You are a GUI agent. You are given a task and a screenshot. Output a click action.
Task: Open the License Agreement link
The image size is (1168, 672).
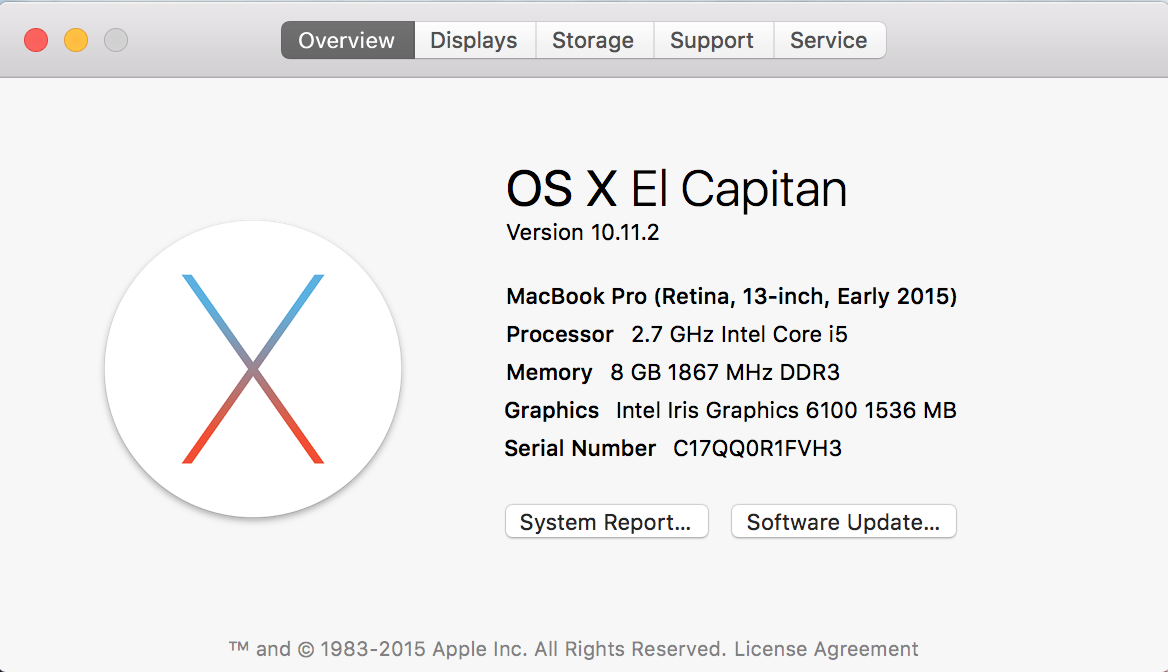[826, 649]
